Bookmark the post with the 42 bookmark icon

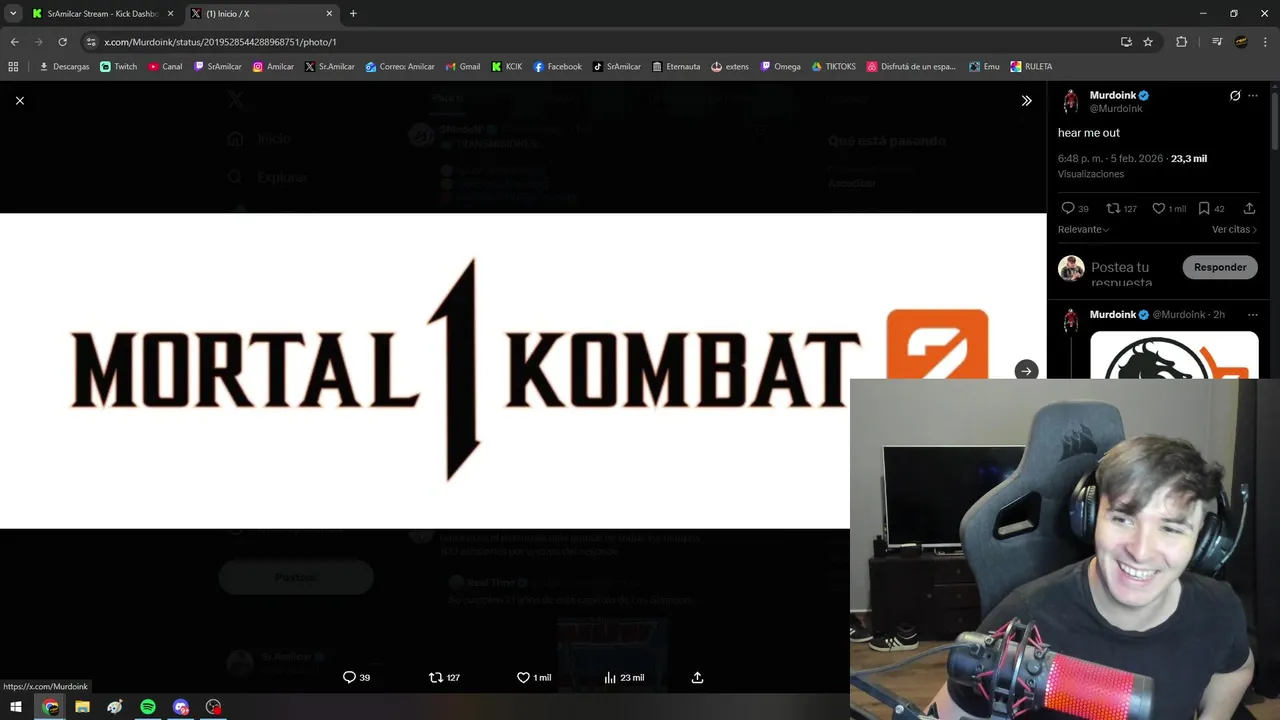coord(1204,208)
